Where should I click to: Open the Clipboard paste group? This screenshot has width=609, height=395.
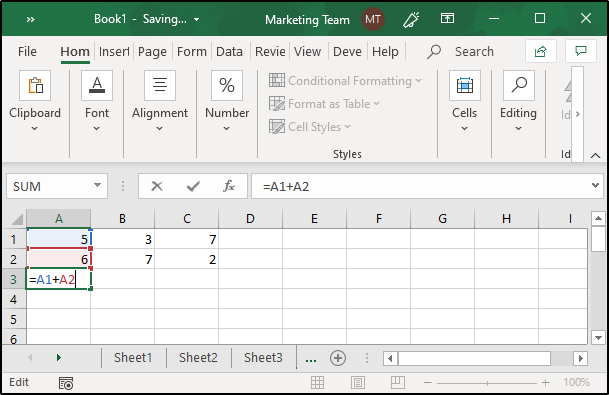(35, 102)
